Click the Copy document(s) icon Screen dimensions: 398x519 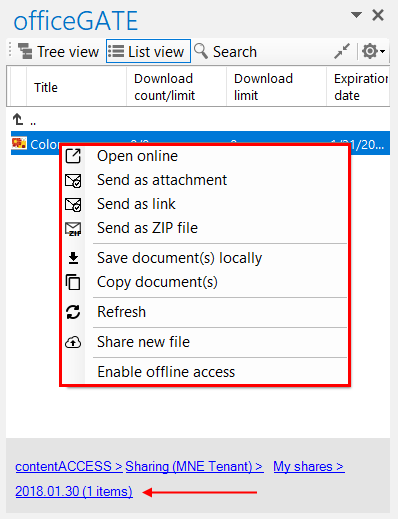pyautogui.click(x=73, y=282)
